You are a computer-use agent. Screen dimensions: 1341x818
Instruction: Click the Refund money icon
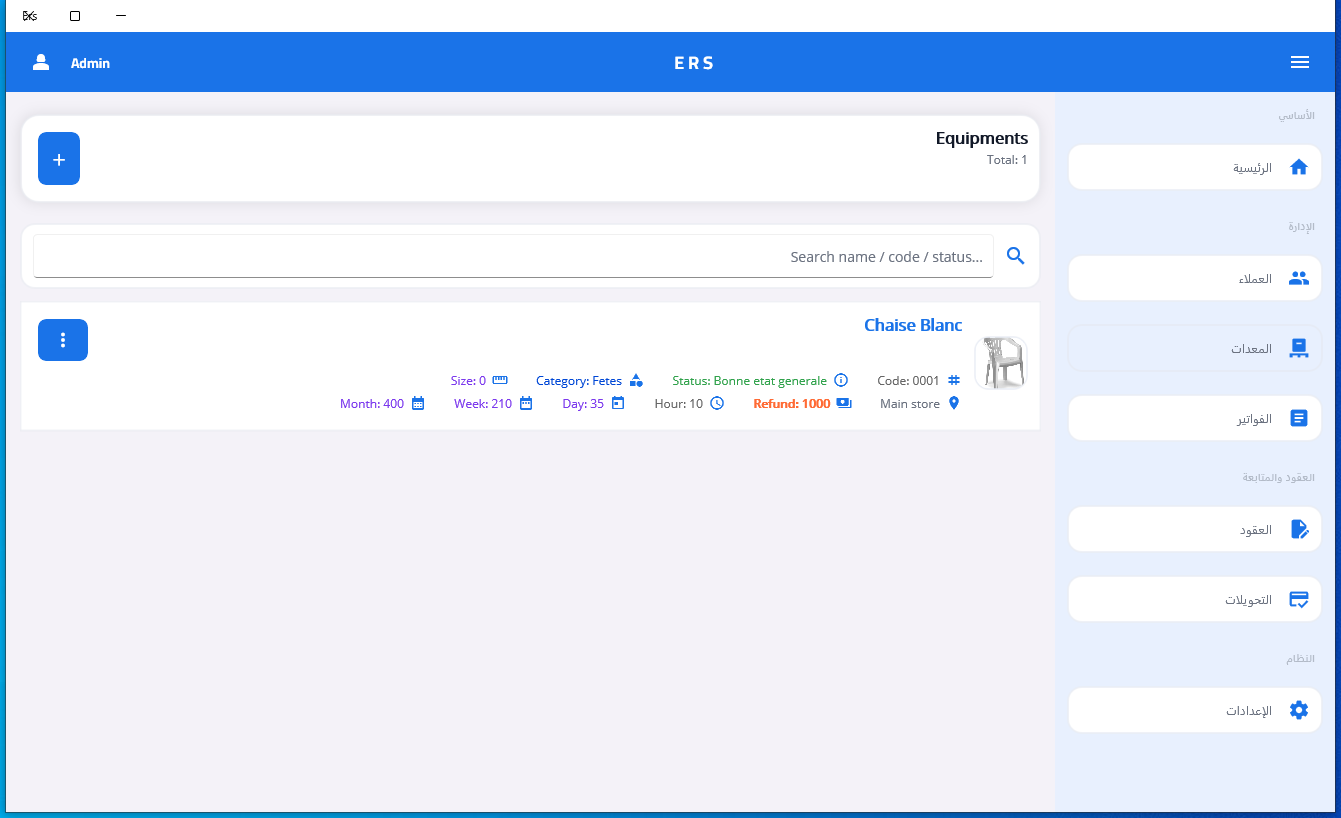click(x=844, y=403)
